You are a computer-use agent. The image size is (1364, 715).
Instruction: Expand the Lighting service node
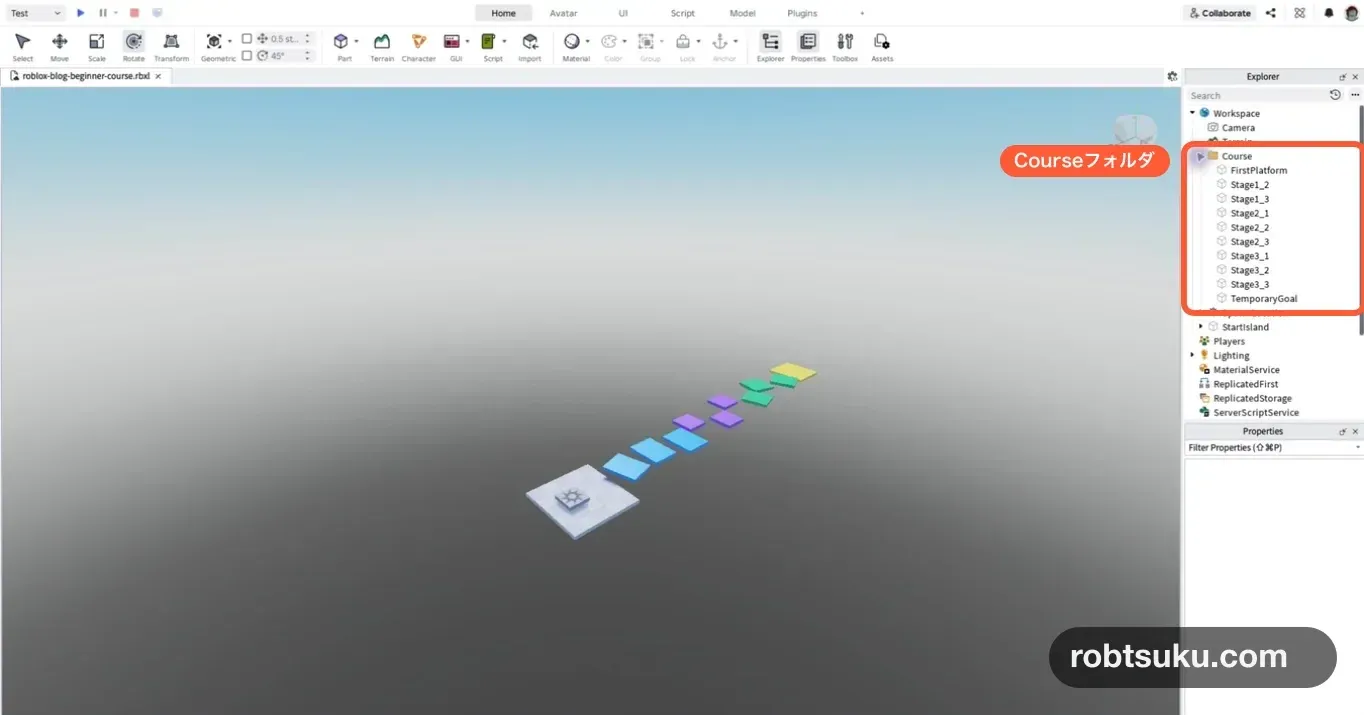click(1192, 355)
